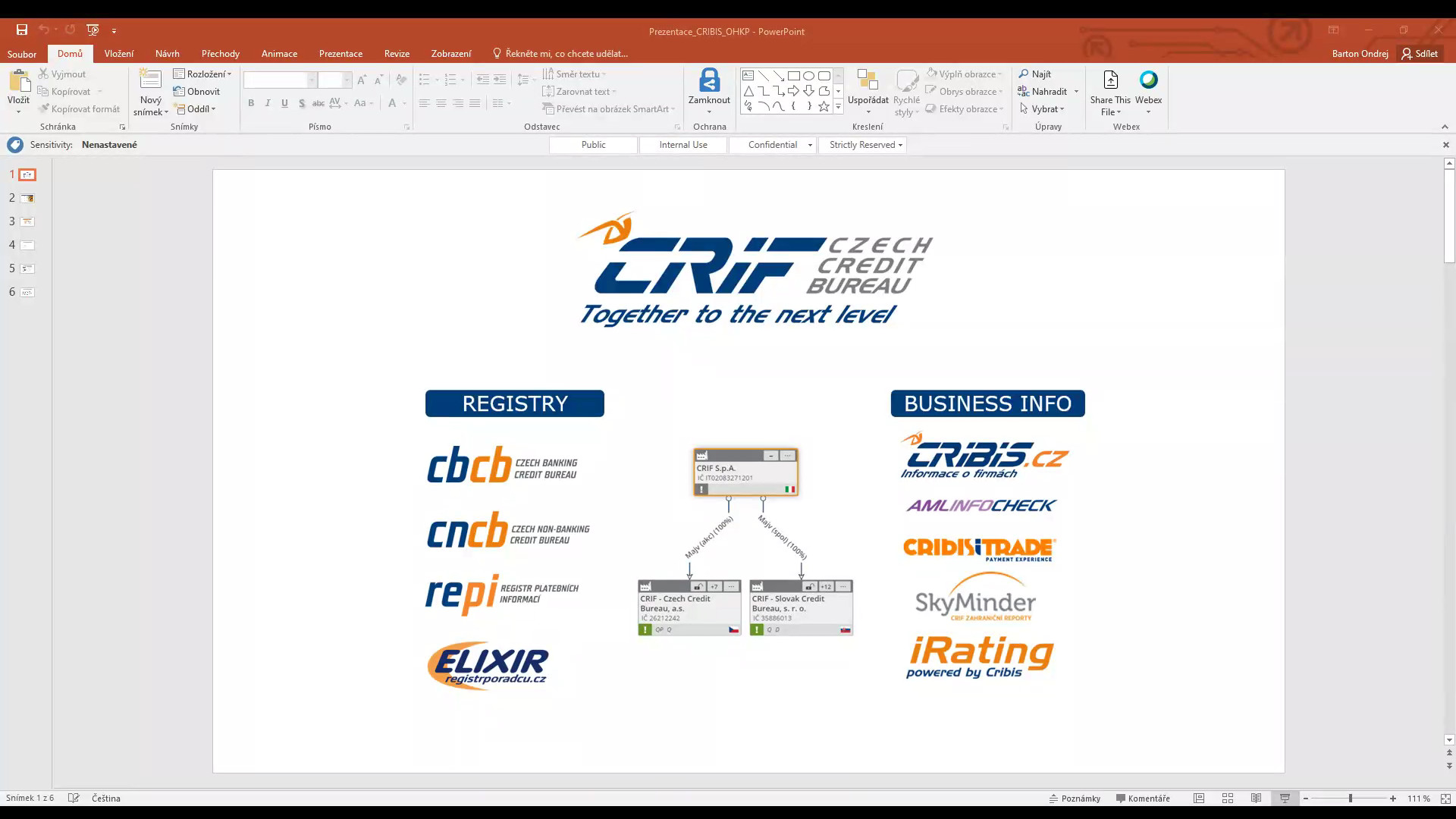This screenshot has height=819, width=1456.
Task: Click Sdílet share button
Action: (1420, 54)
